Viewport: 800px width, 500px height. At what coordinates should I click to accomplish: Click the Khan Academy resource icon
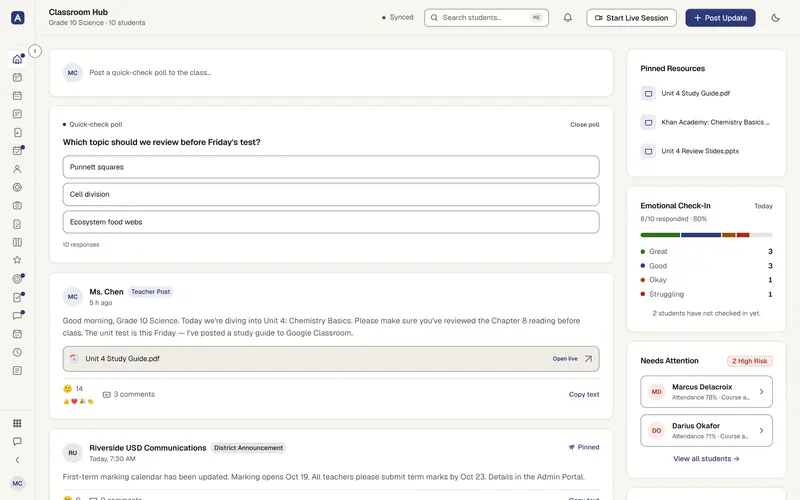tap(648, 122)
